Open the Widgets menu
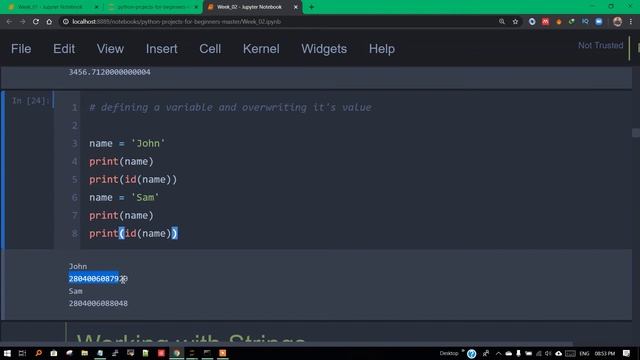This screenshot has width=640, height=360. [x=324, y=49]
